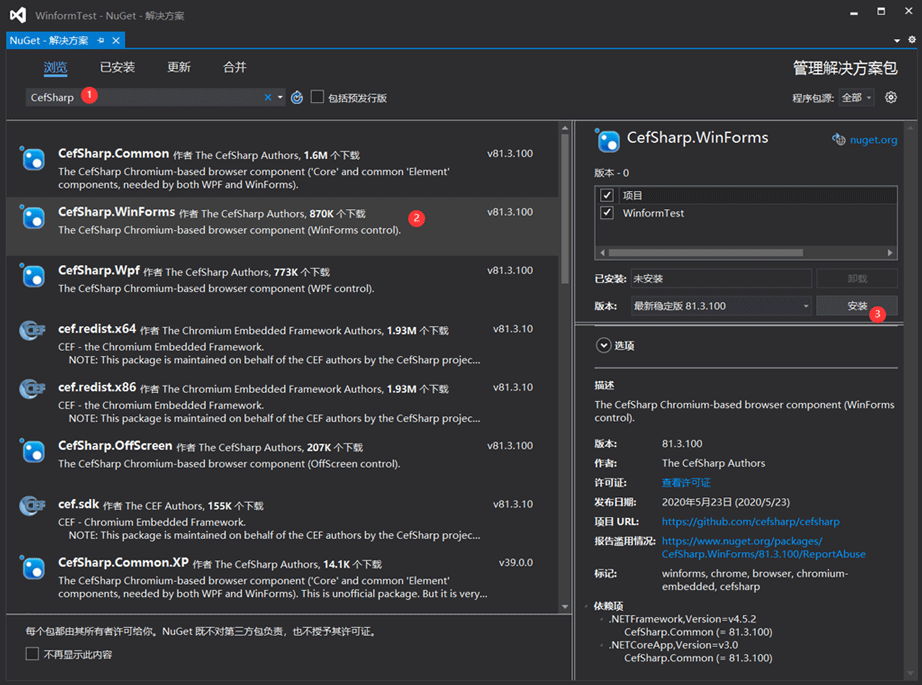This screenshot has height=685, width=922.
Task: Select the CefSharp.Common package icon
Action: (33, 158)
